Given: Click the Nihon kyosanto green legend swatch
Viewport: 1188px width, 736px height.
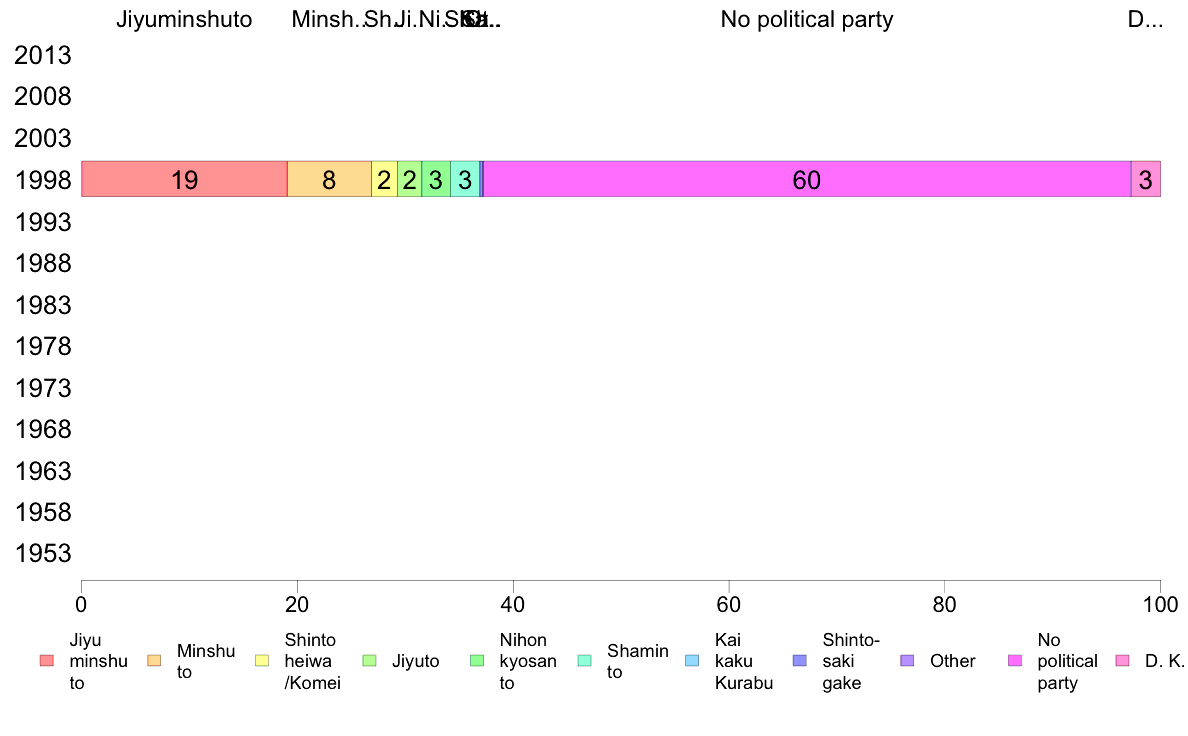Looking at the screenshot, I should (x=477, y=661).
